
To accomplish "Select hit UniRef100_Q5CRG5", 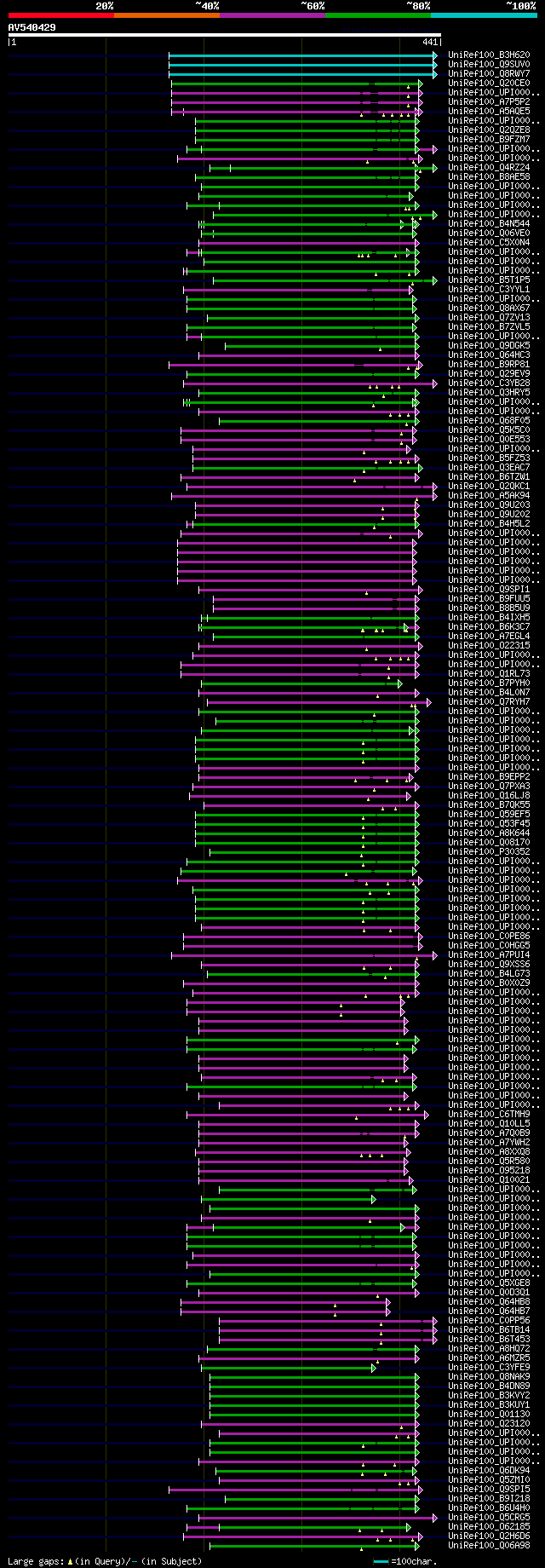I will tap(489, 1518).
